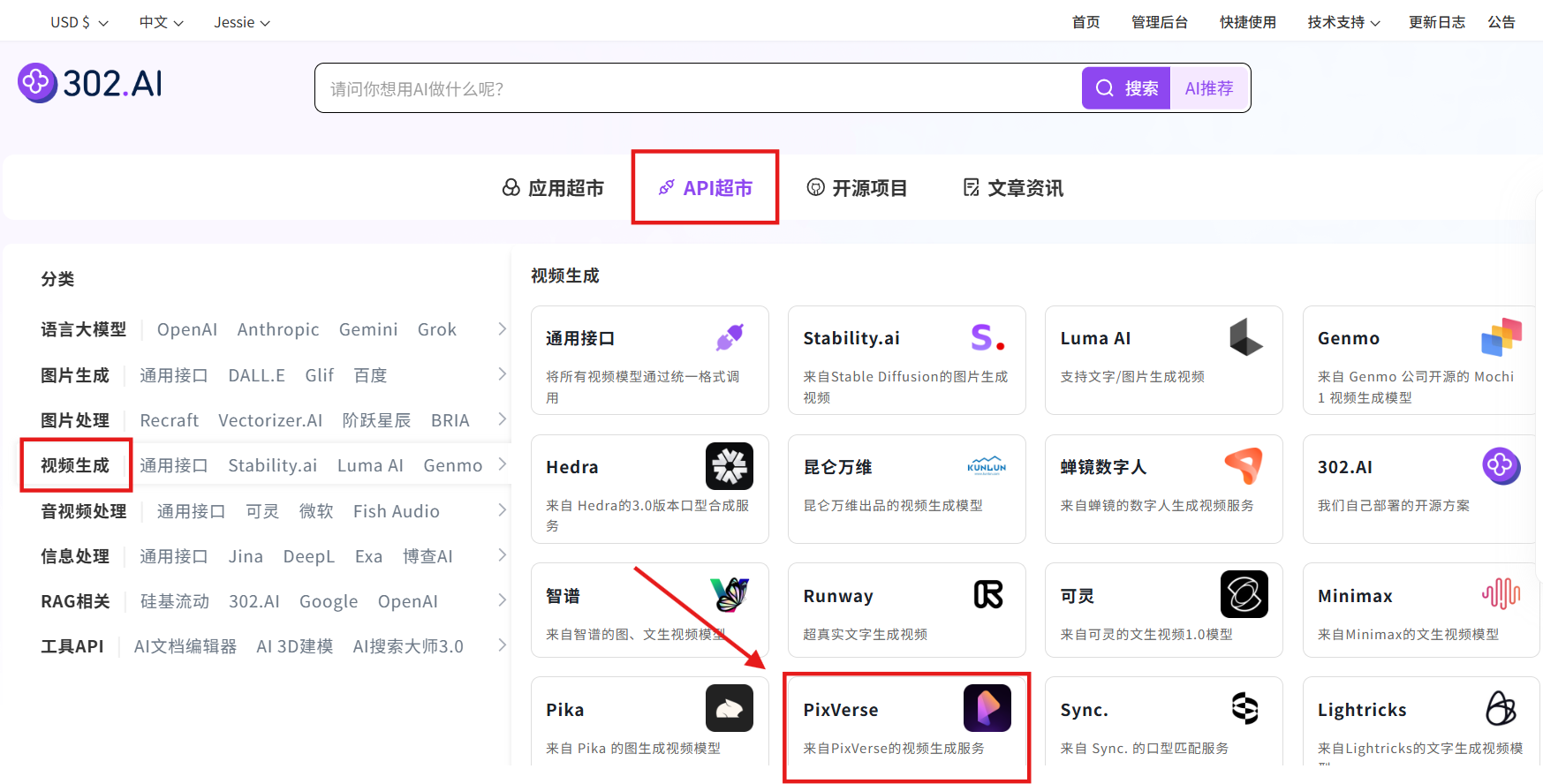Open the 技术支持 dropdown menu

point(1343,22)
